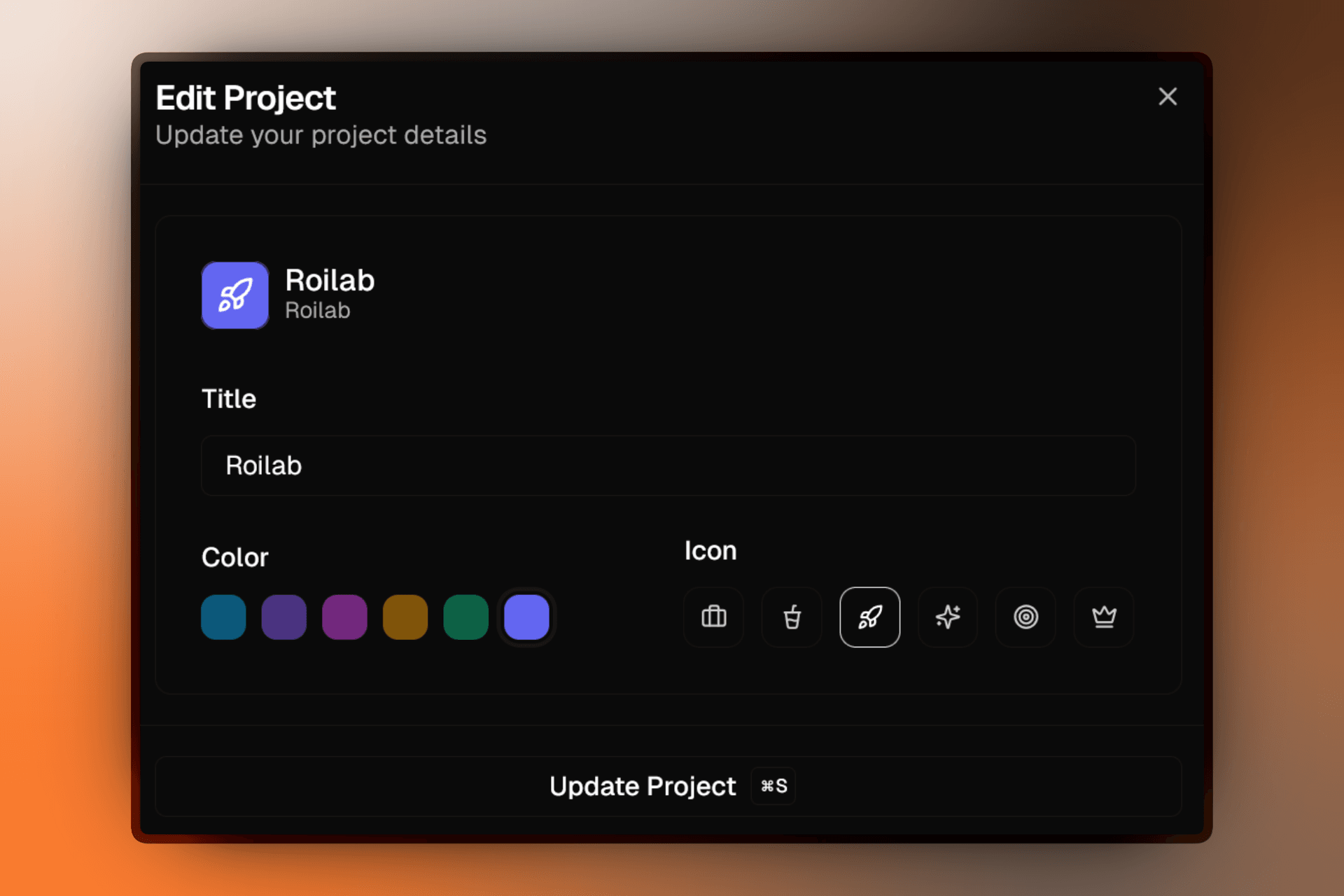Click the Update Project button
1344x896 pixels.
pos(643,786)
